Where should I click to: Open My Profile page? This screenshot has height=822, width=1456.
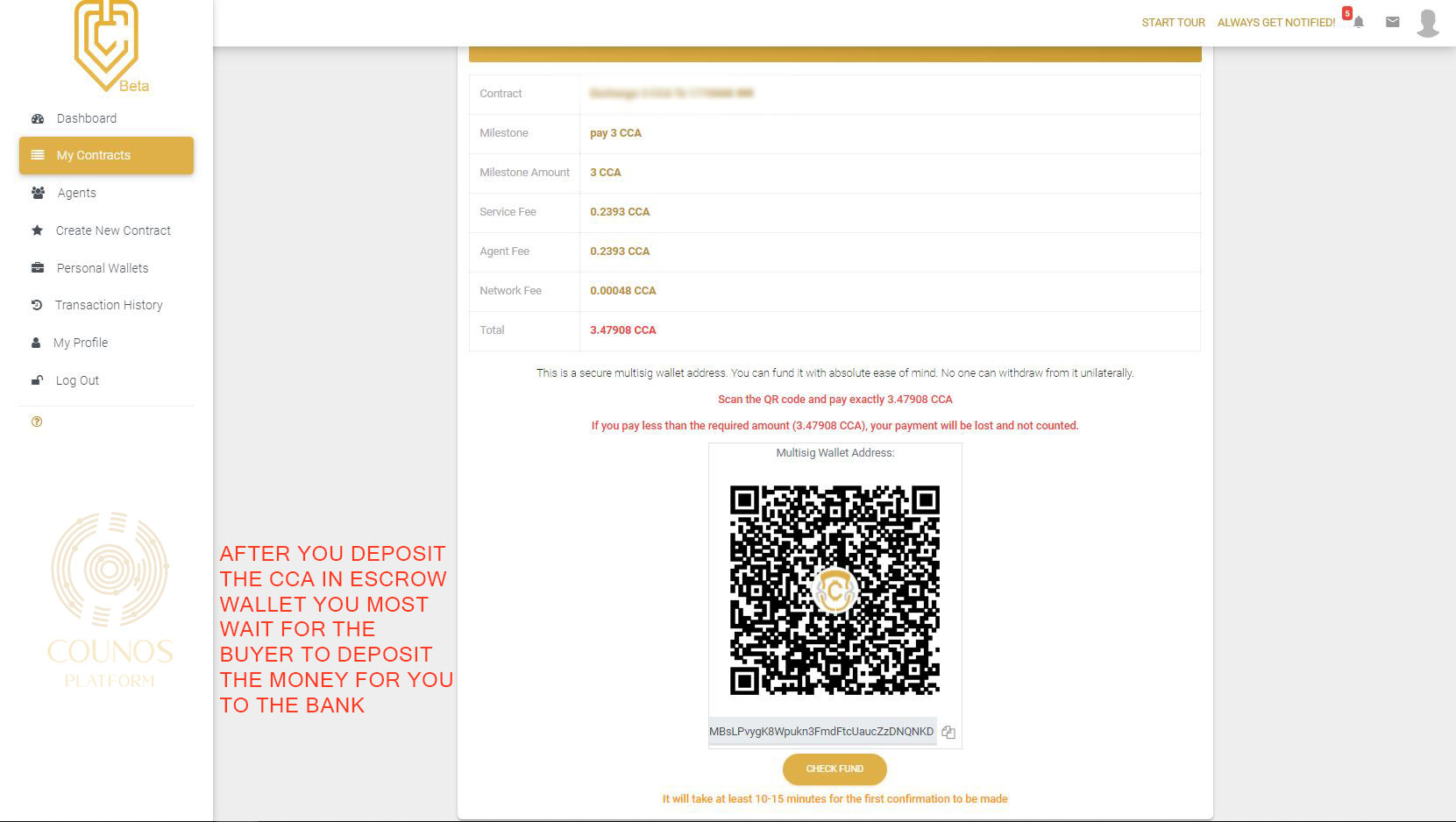click(106, 343)
